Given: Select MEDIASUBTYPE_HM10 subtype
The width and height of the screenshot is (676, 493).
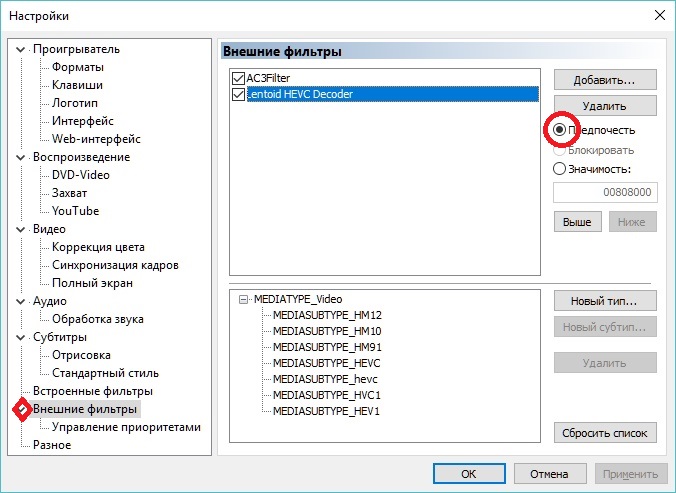Looking at the screenshot, I should pos(327,331).
